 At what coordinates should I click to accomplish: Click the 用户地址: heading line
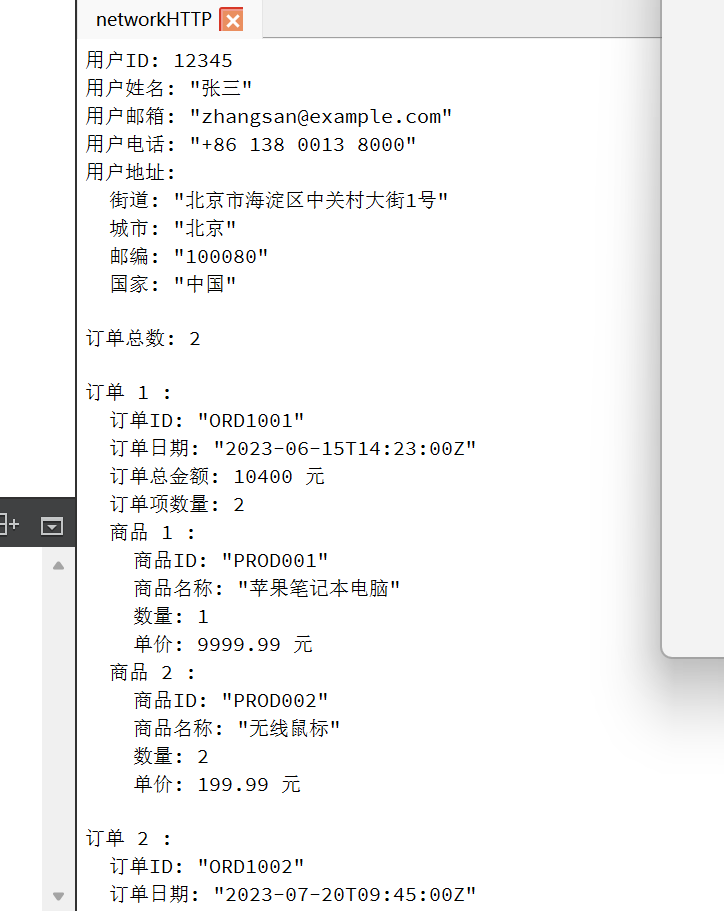pos(130,172)
